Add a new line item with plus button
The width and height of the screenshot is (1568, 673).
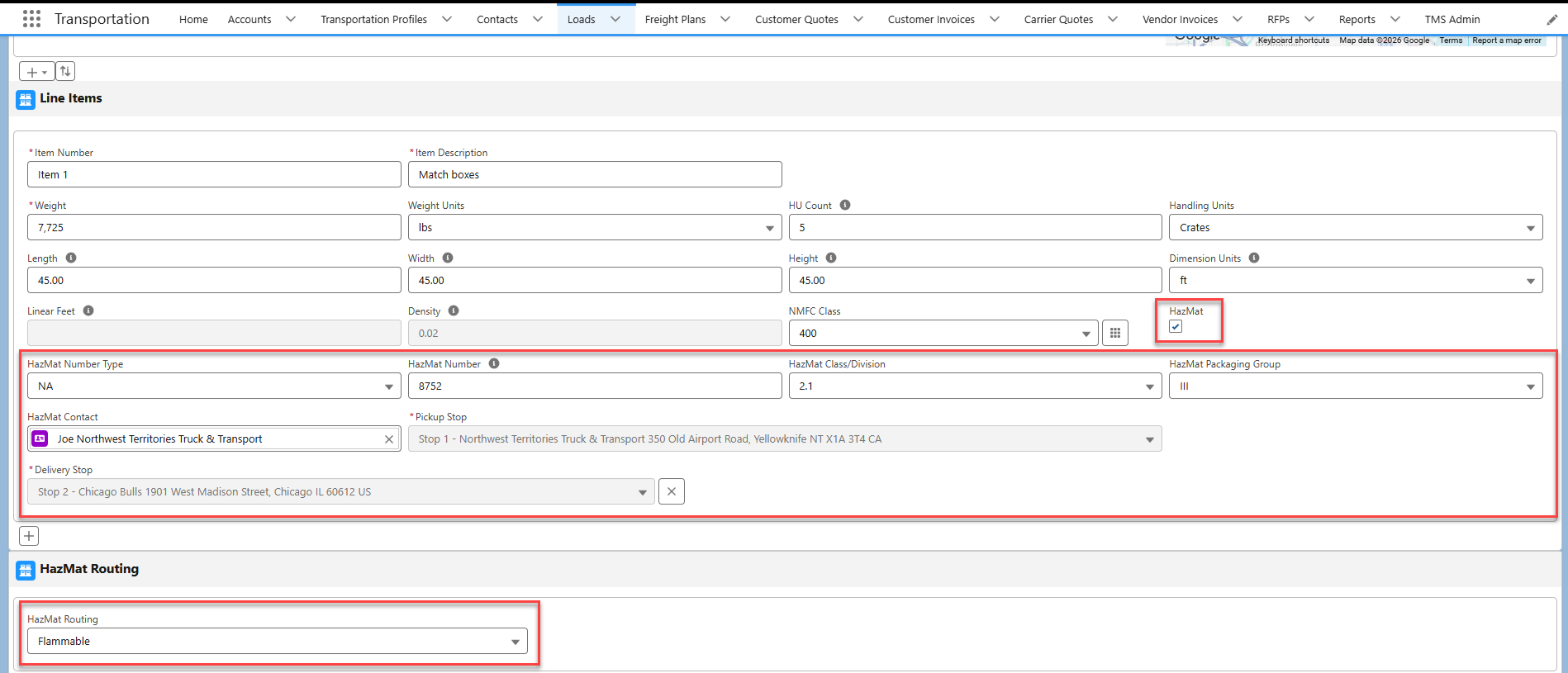(x=29, y=536)
